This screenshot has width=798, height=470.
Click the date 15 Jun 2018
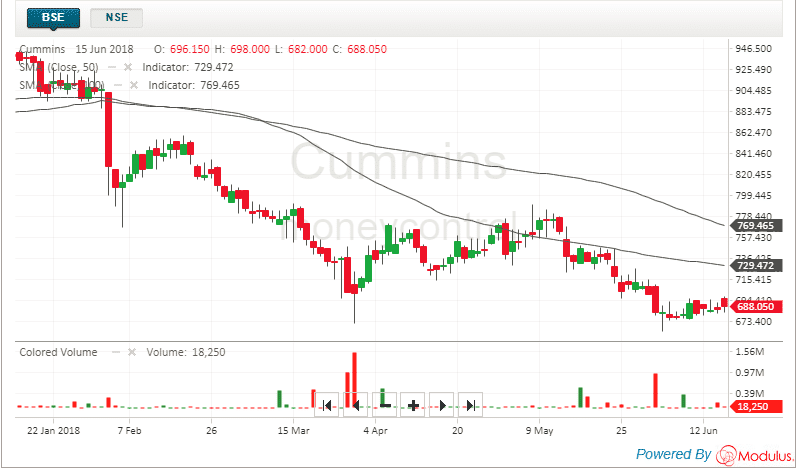(104, 49)
